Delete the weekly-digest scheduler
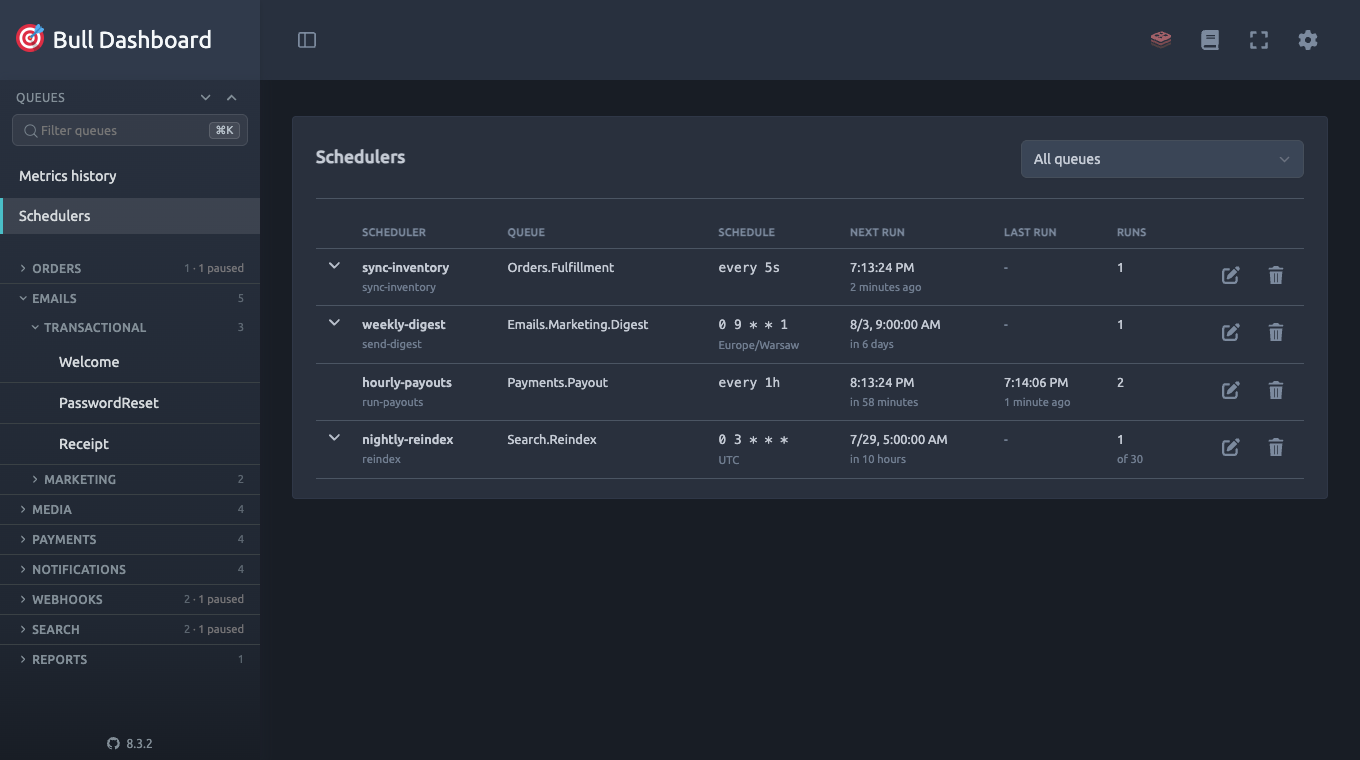Screen dimensions: 1360x760 coord(1276,332)
